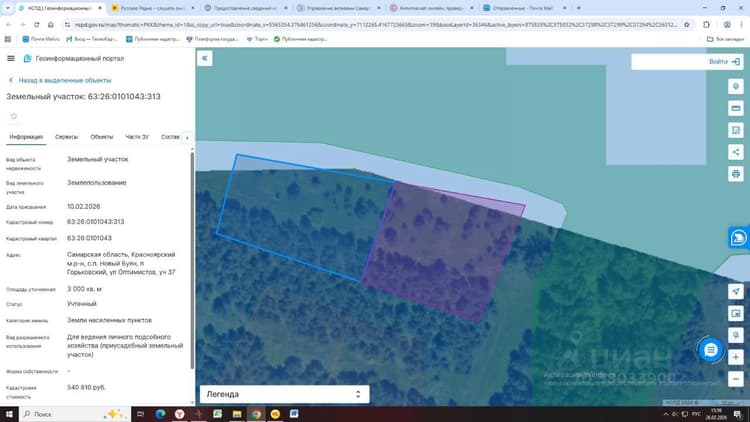The image size is (750, 422).
Task: Show hidden system tray icons
Action: pos(666,414)
